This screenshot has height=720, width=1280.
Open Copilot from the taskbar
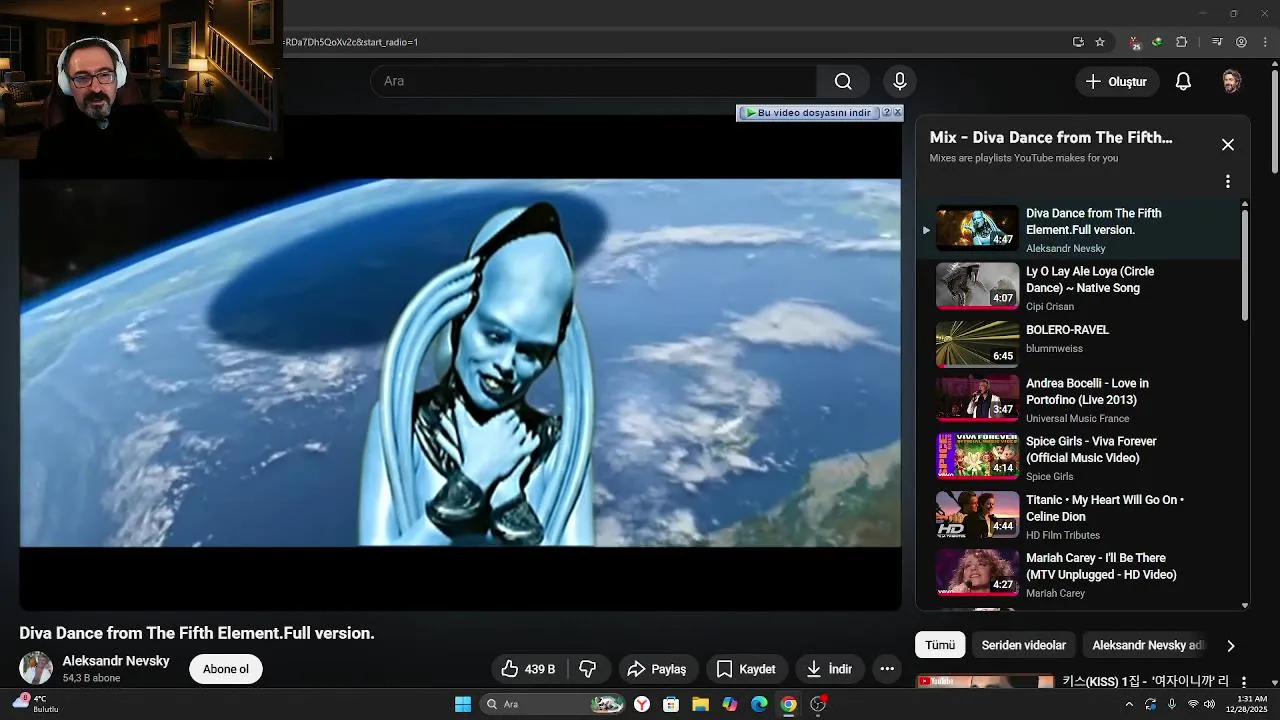point(730,704)
